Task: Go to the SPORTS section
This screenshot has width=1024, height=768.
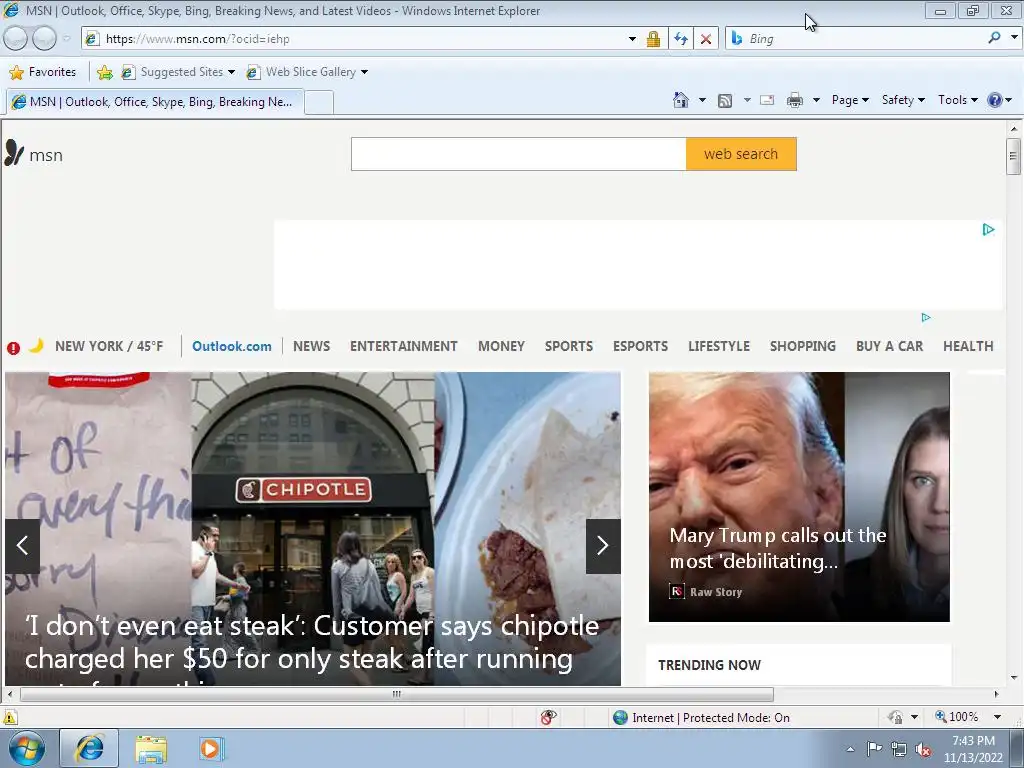Action: point(569,346)
